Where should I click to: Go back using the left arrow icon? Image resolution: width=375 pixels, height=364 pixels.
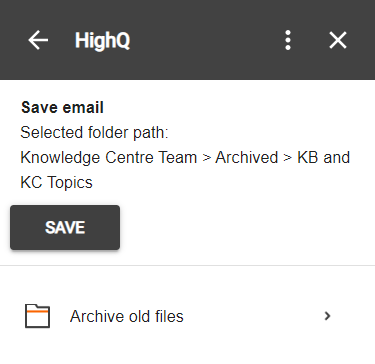pyautogui.click(x=38, y=40)
